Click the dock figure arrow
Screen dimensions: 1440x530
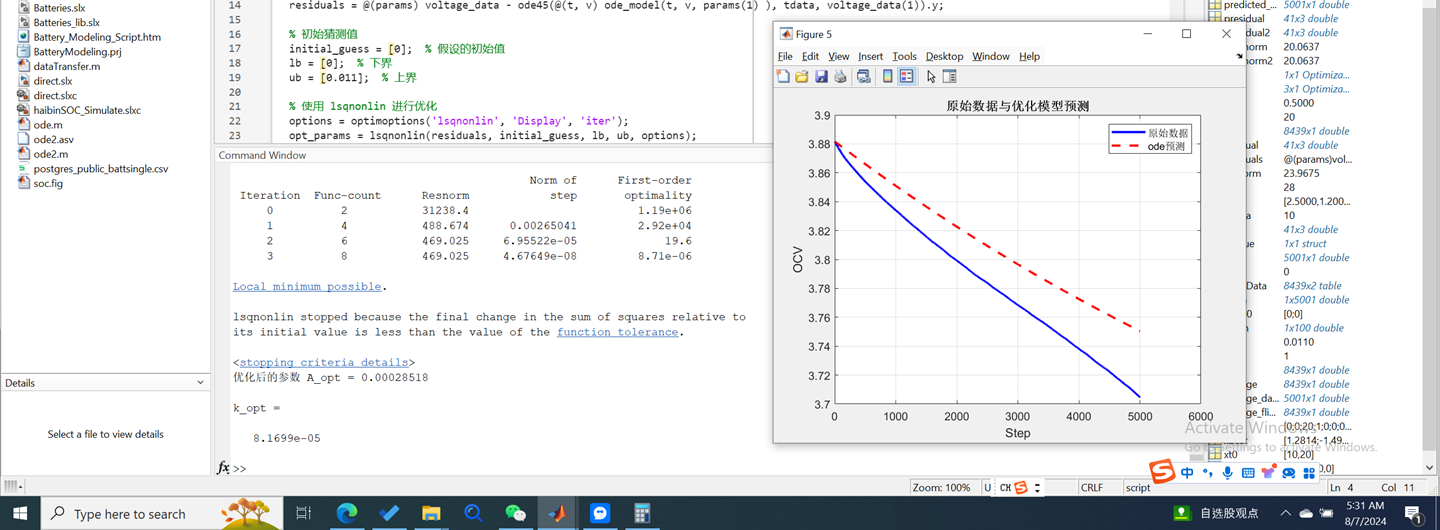click(x=1239, y=57)
